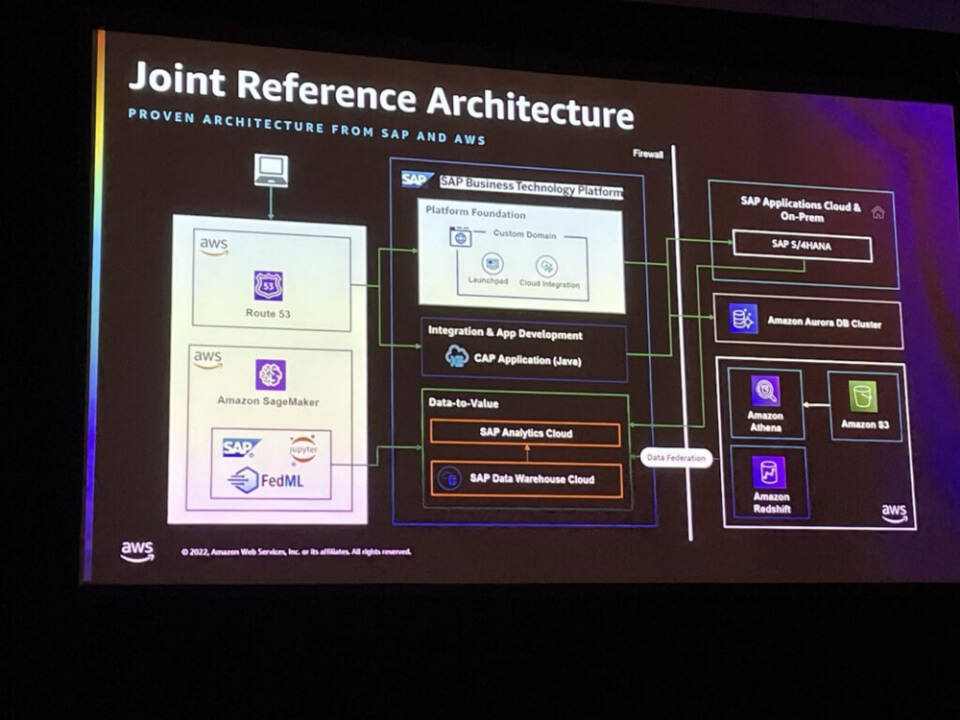Select the Amazon Redshift icon
This screenshot has height=720, width=960.
pos(769,472)
